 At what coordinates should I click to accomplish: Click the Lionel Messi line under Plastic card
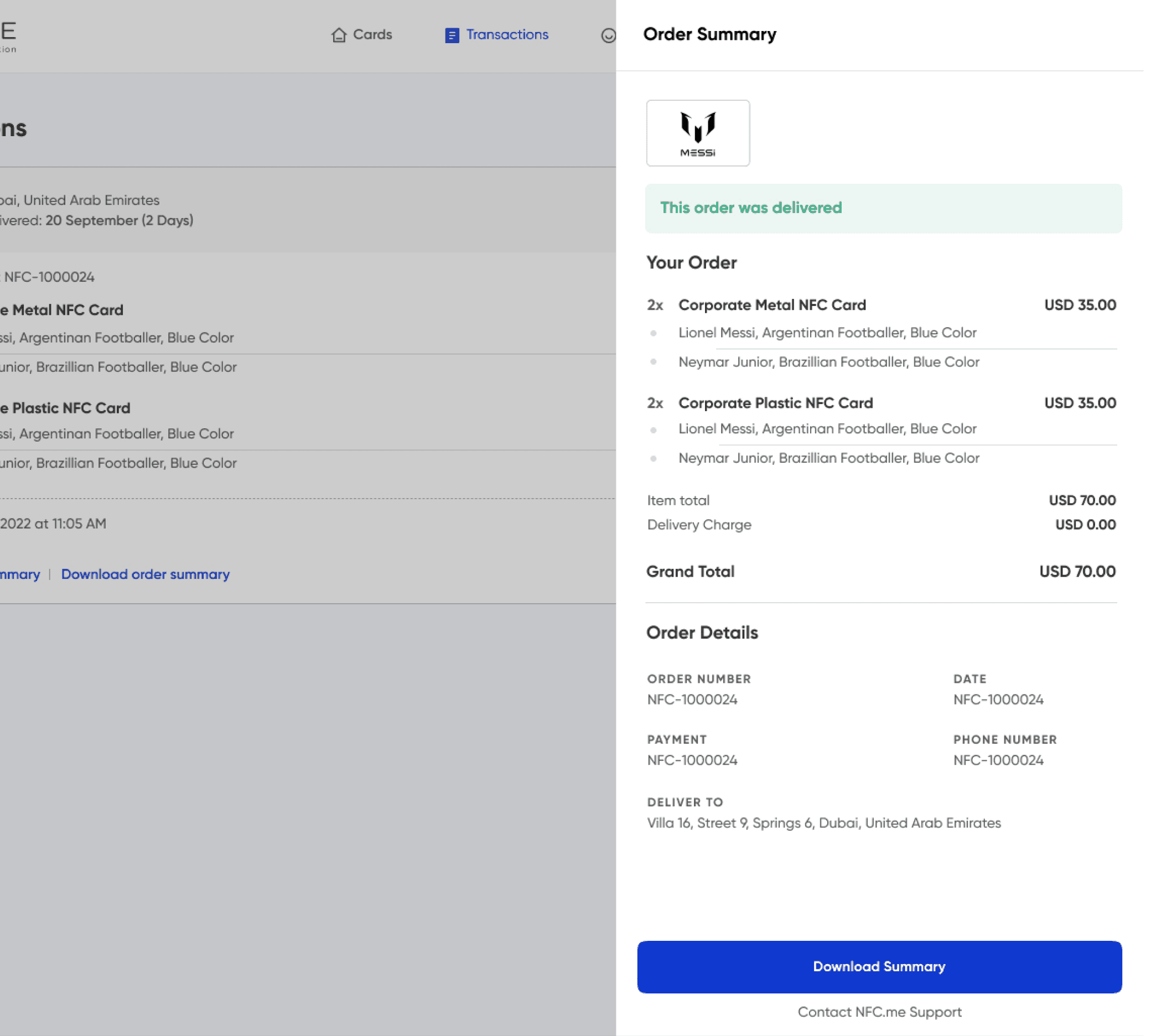827,429
